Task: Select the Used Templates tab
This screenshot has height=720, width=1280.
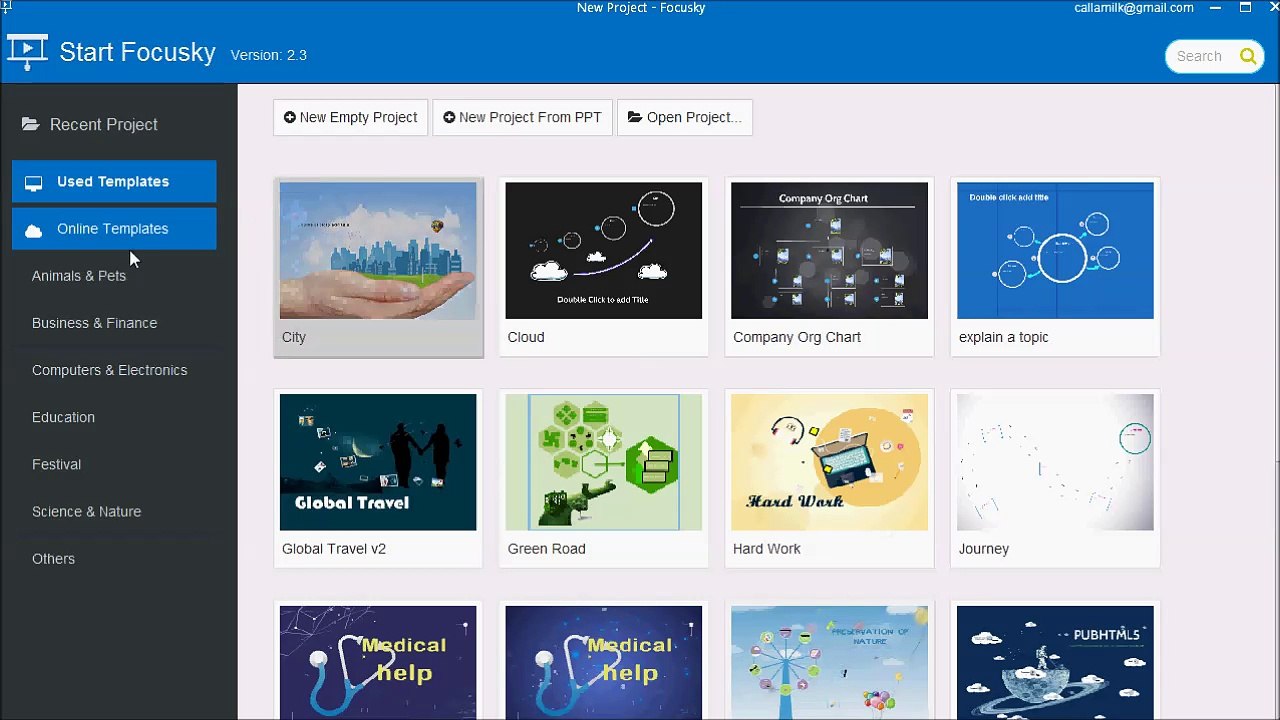Action: [114, 181]
